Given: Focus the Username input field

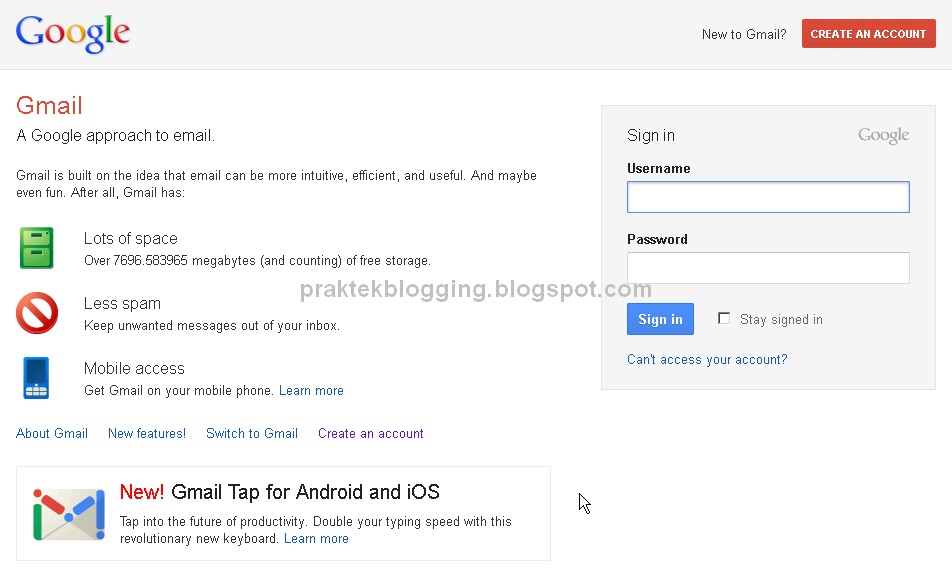Looking at the screenshot, I should tap(768, 197).
